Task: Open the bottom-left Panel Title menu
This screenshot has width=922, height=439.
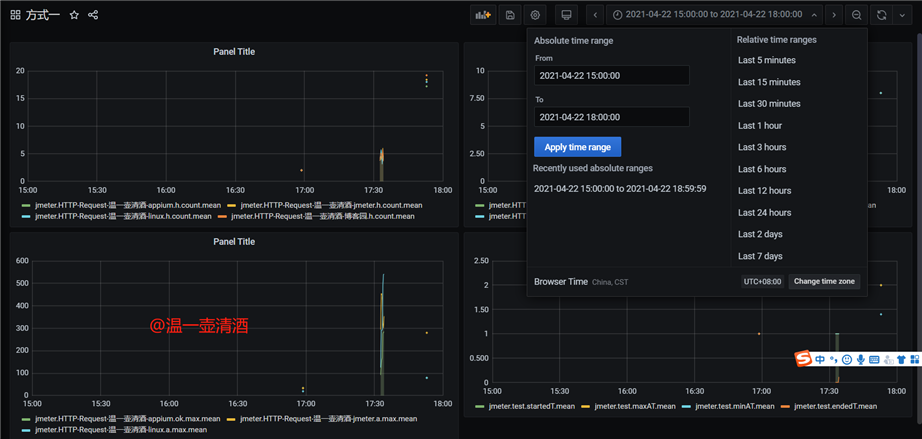Action: tap(234, 242)
